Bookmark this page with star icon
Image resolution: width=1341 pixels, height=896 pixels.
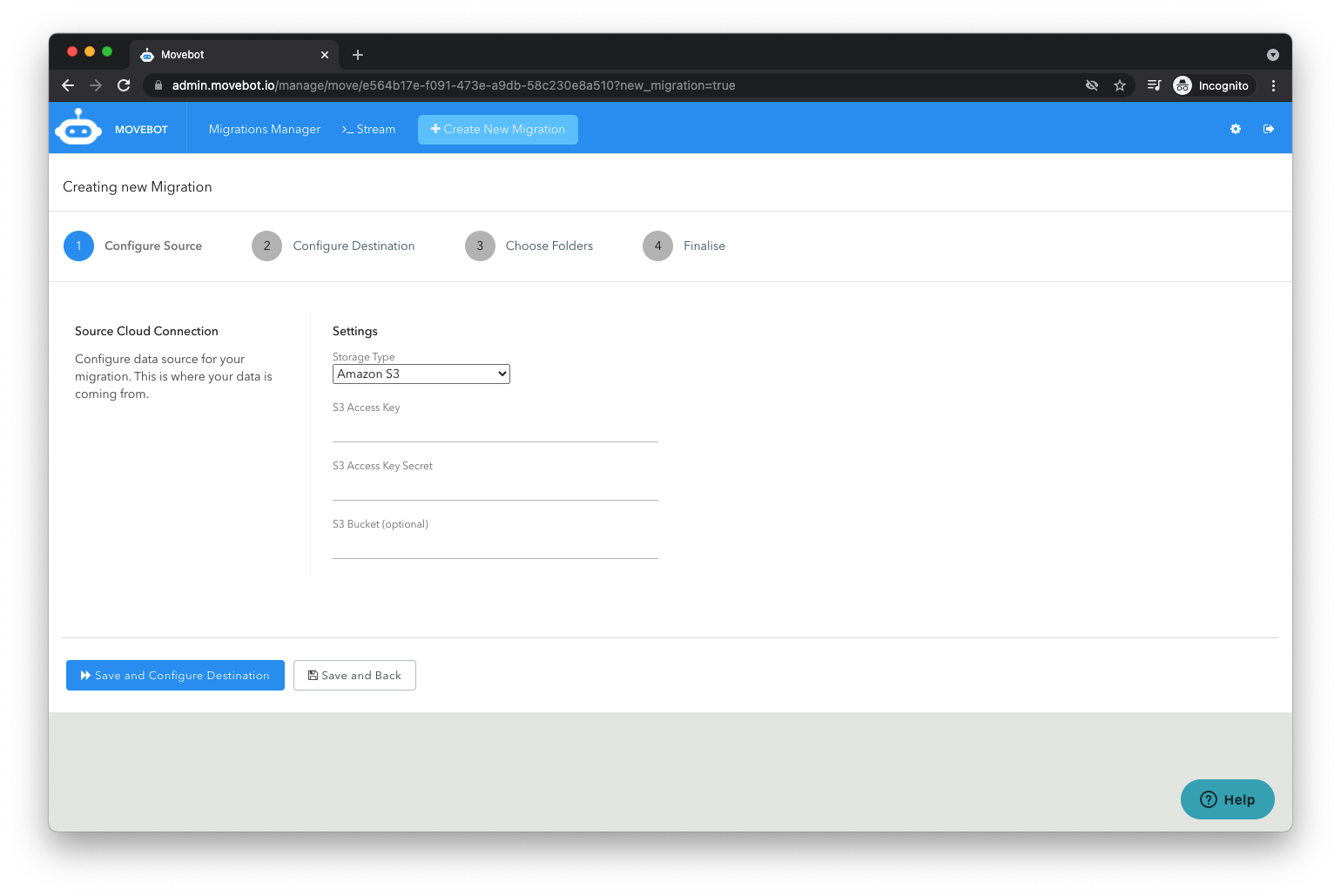(1120, 85)
